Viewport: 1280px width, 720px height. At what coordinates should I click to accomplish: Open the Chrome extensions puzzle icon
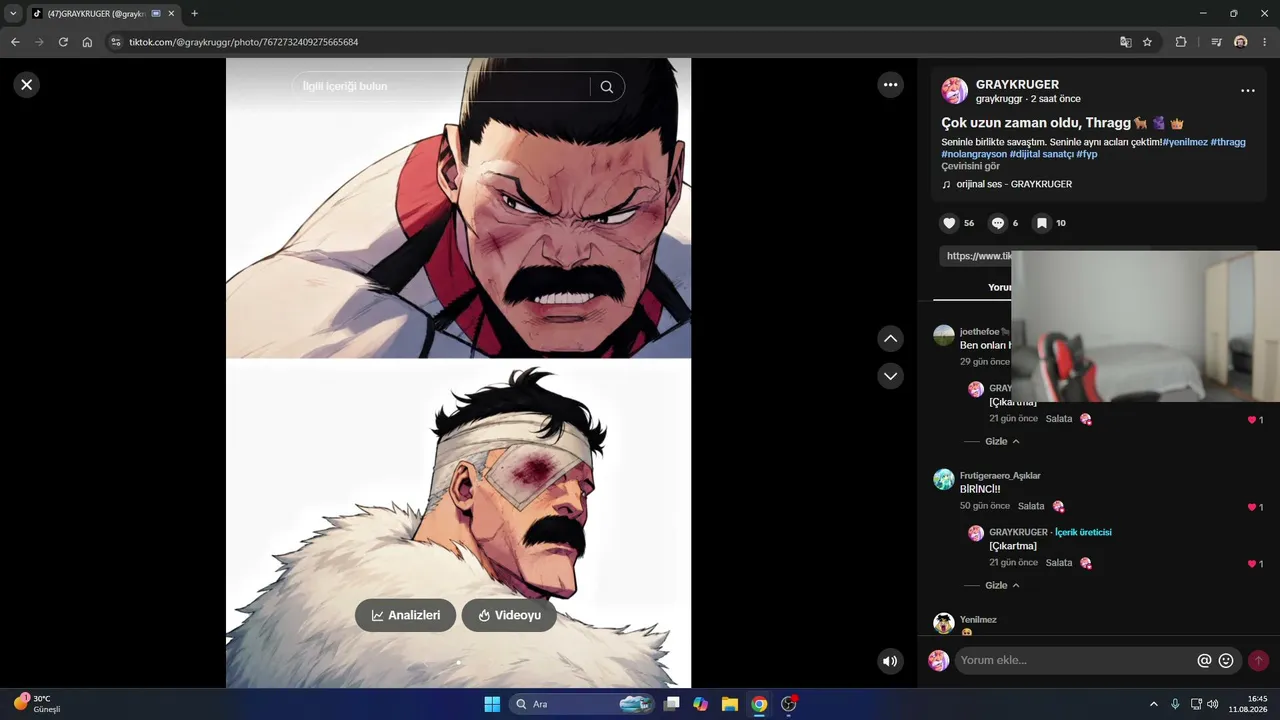point(1181,42)
